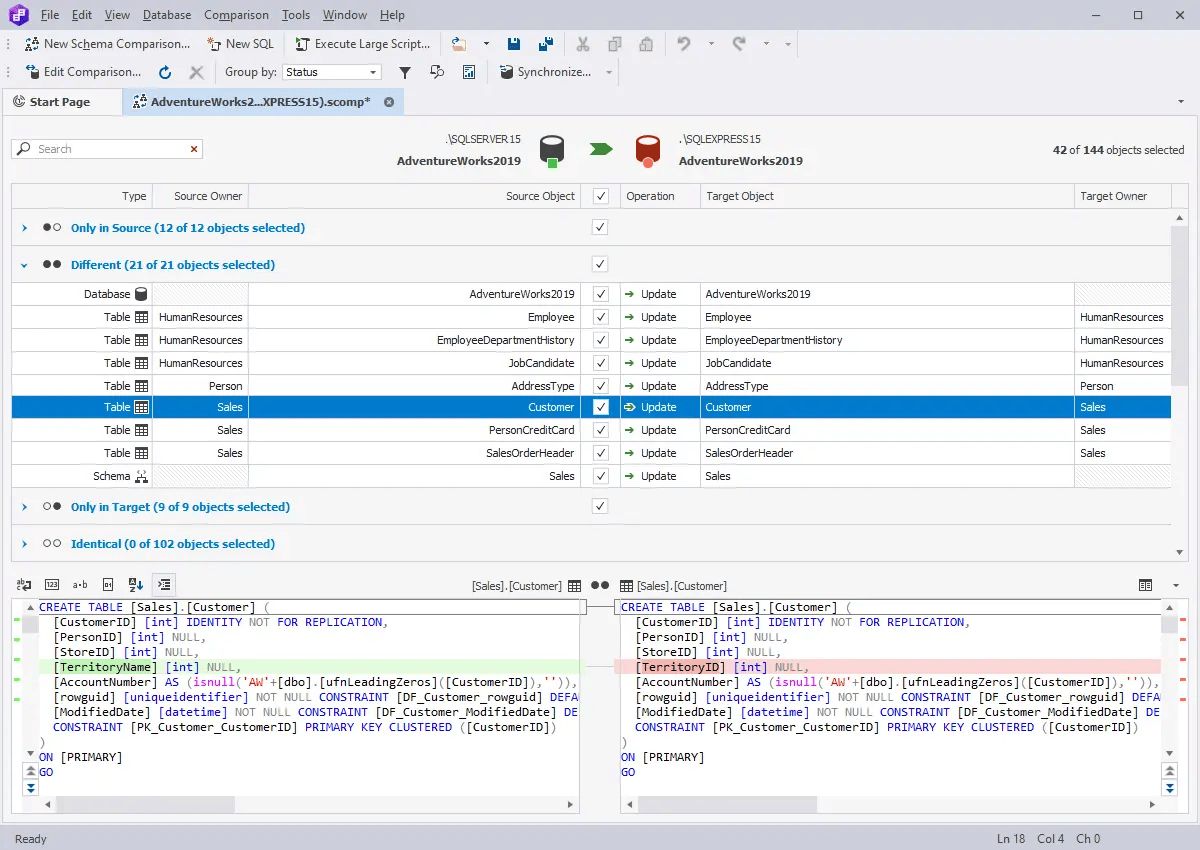Toggle word wrap in the diff editor

[23, 584]
